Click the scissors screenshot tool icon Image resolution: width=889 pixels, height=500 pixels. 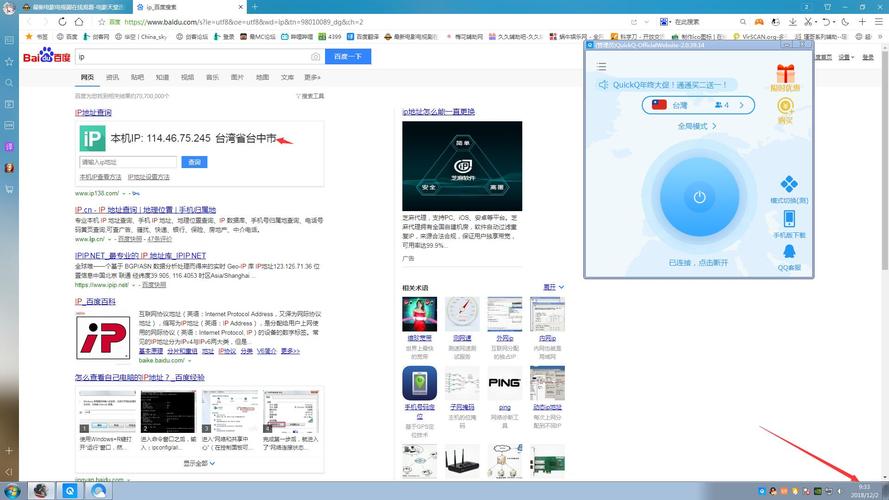click(808, 22)
